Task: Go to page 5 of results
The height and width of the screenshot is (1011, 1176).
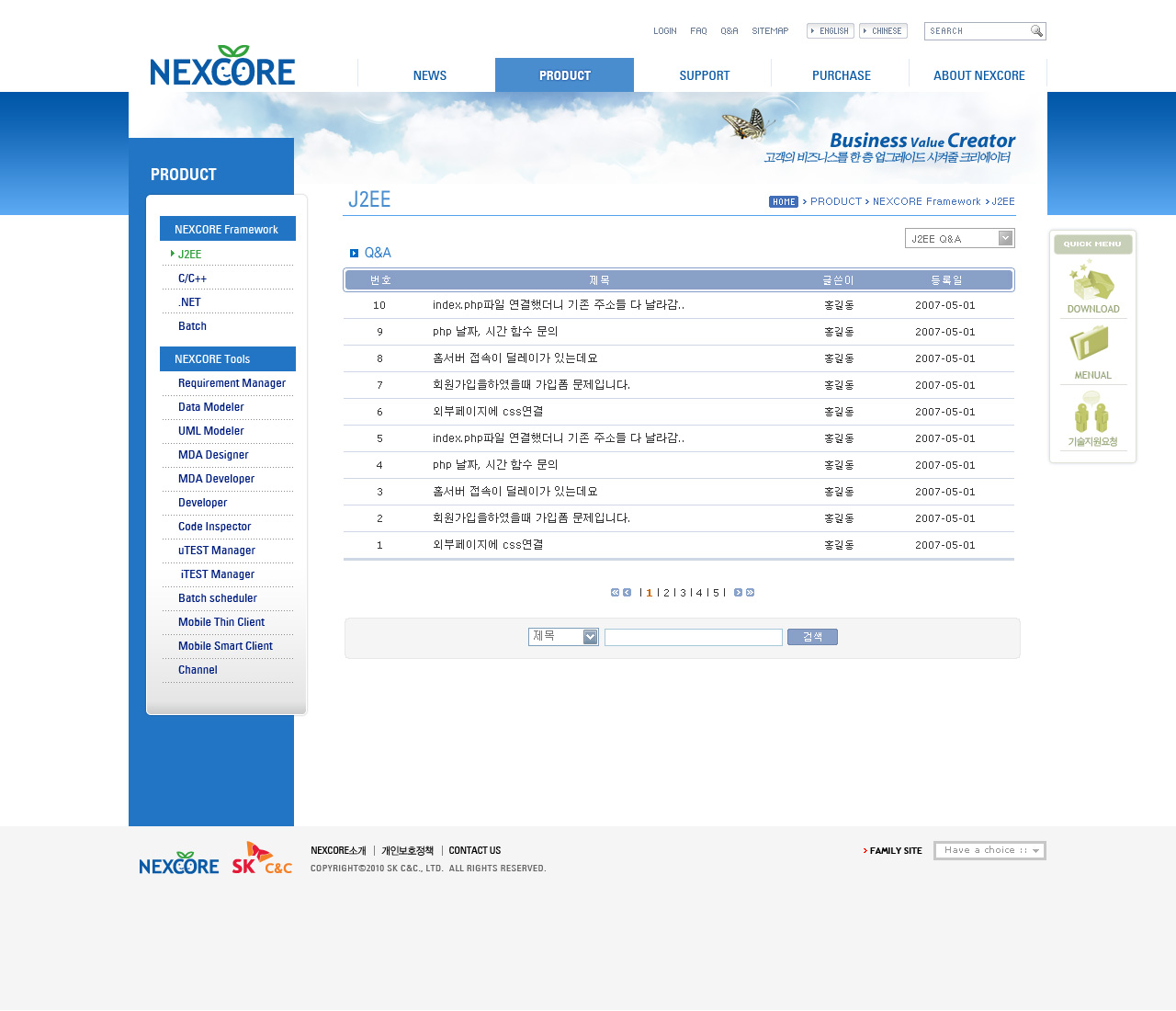Action: point(717,593)
